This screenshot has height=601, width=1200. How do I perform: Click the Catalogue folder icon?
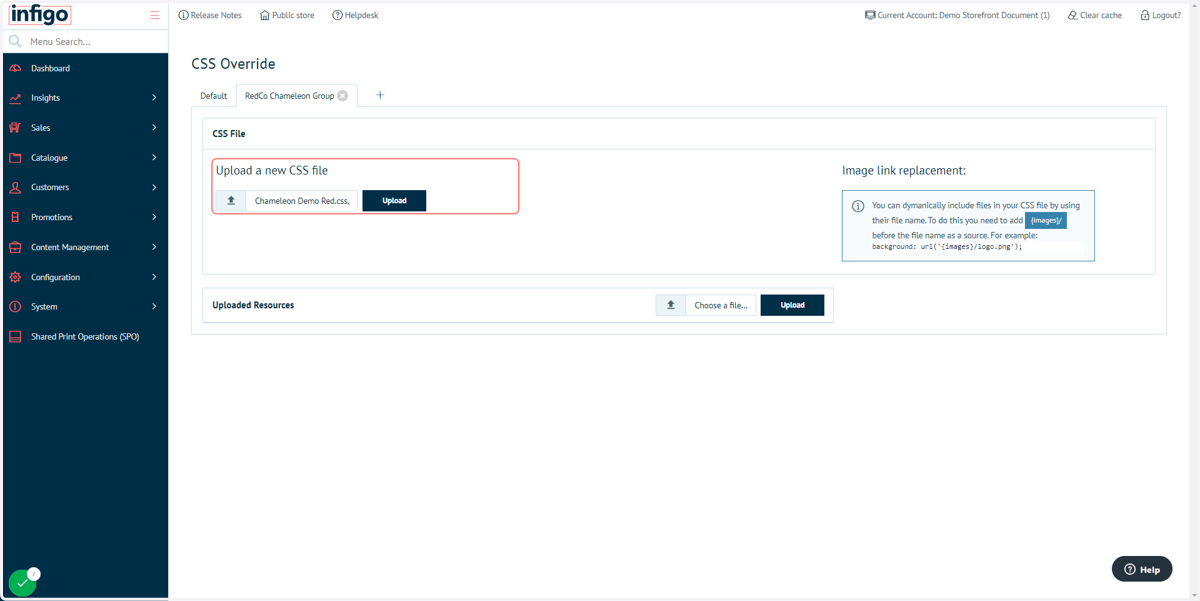15,158
